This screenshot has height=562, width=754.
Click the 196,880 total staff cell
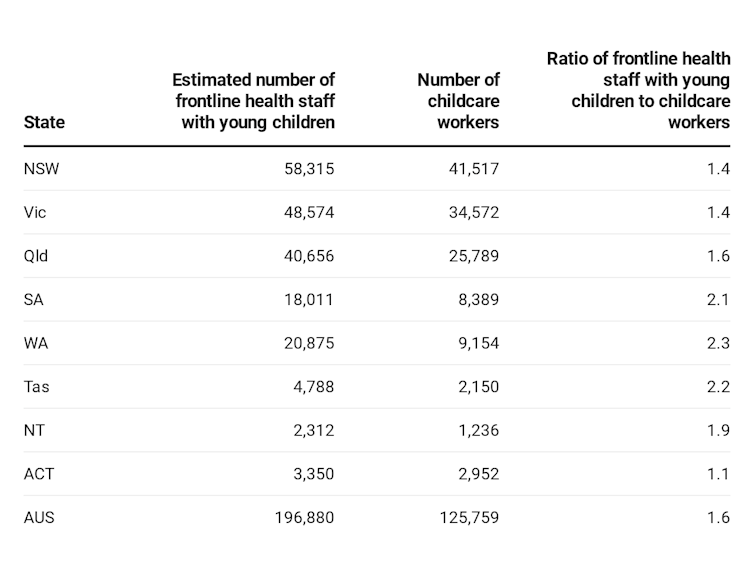coord(304,518)
